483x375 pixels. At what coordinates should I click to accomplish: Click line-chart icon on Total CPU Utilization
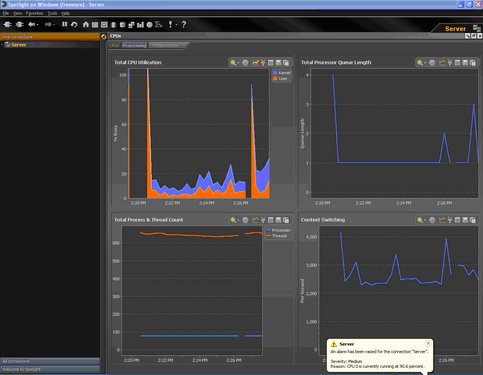click(x=256, y=62)
